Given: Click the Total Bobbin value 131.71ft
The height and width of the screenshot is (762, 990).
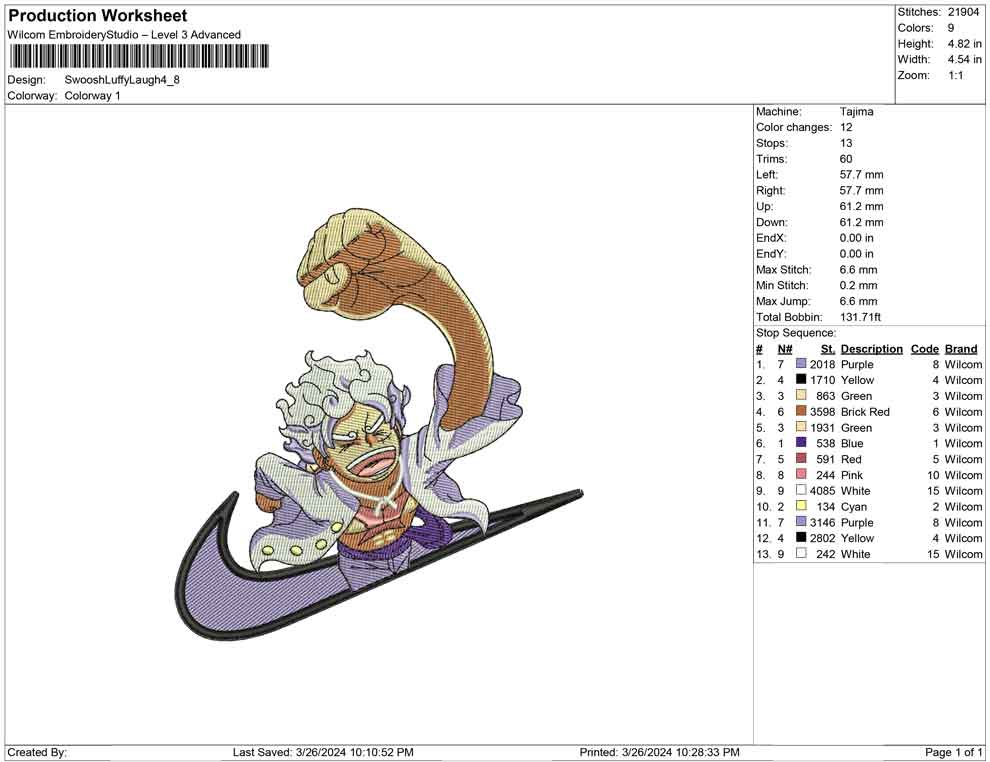Looking at the screenshot, I should (x=860, y=317).
